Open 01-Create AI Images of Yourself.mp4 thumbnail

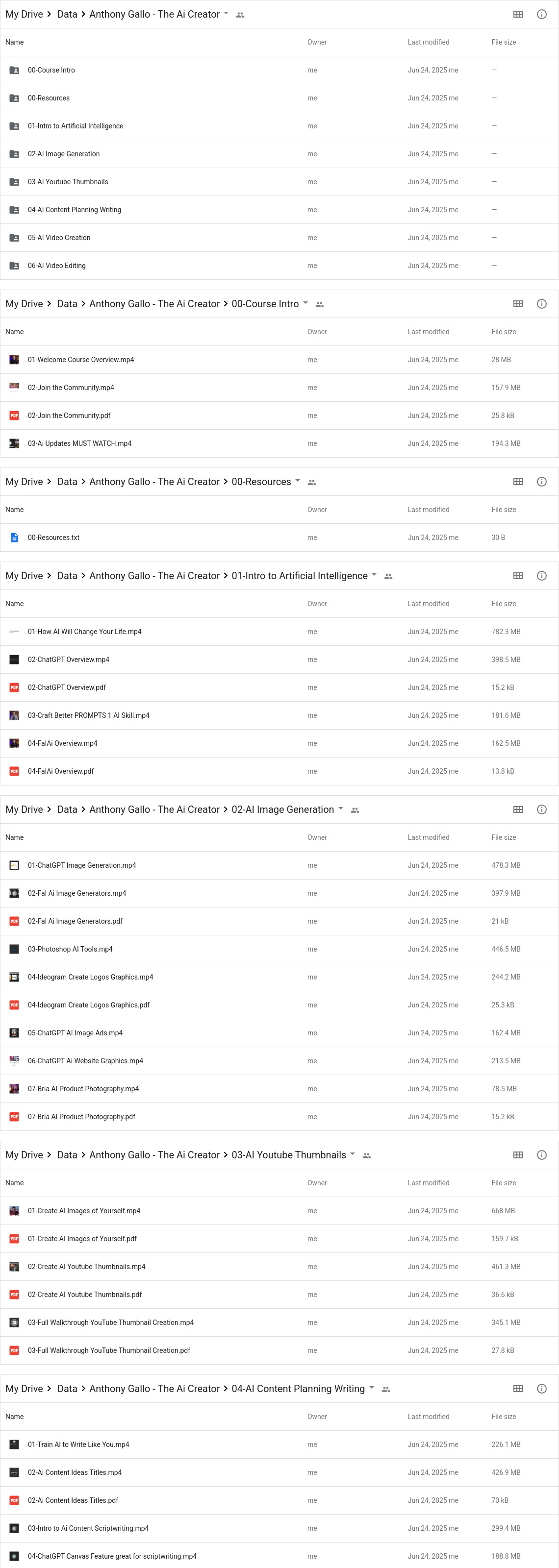[14, 1211]
